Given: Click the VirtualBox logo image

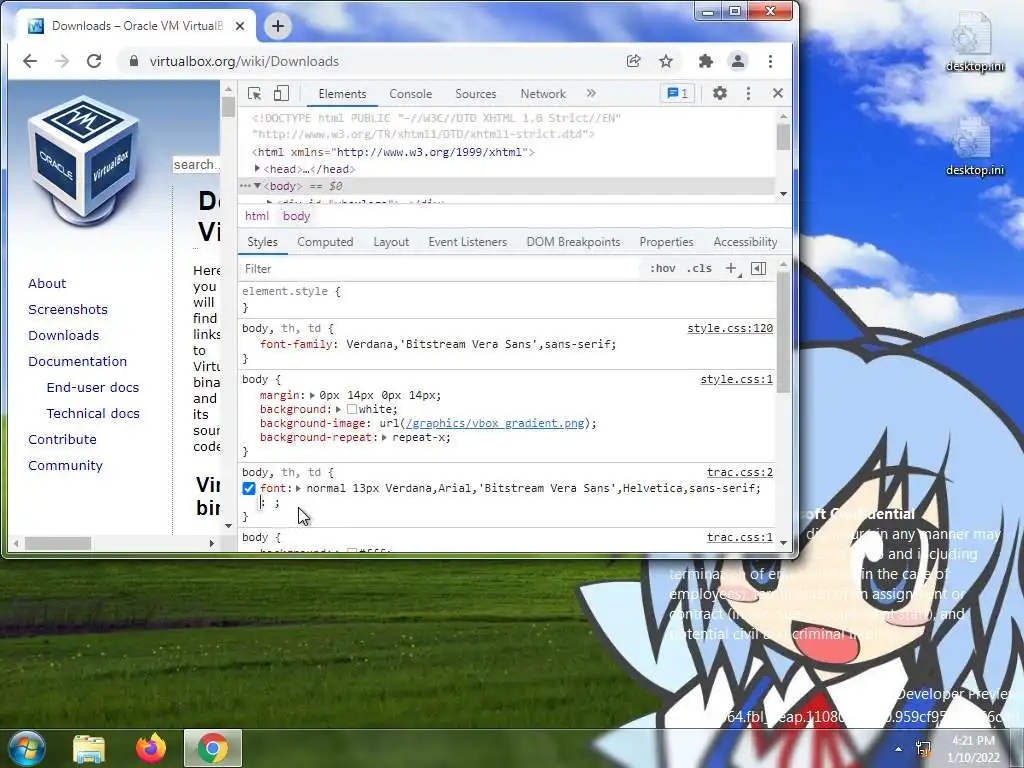Looking at the screenshot, I should click(84, 160).
